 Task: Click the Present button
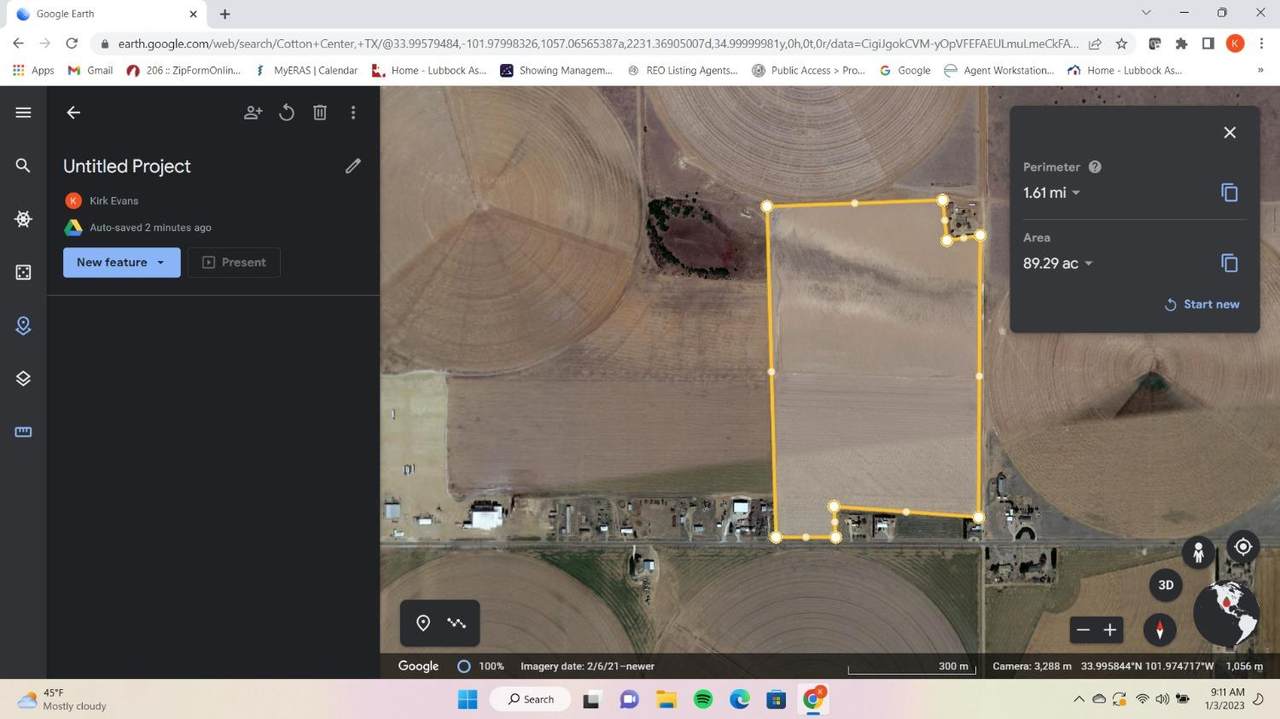(234, 262)
